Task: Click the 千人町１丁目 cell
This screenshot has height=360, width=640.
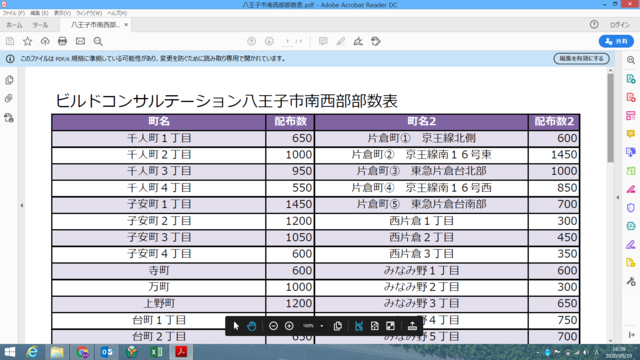Action: pos(159,138)
